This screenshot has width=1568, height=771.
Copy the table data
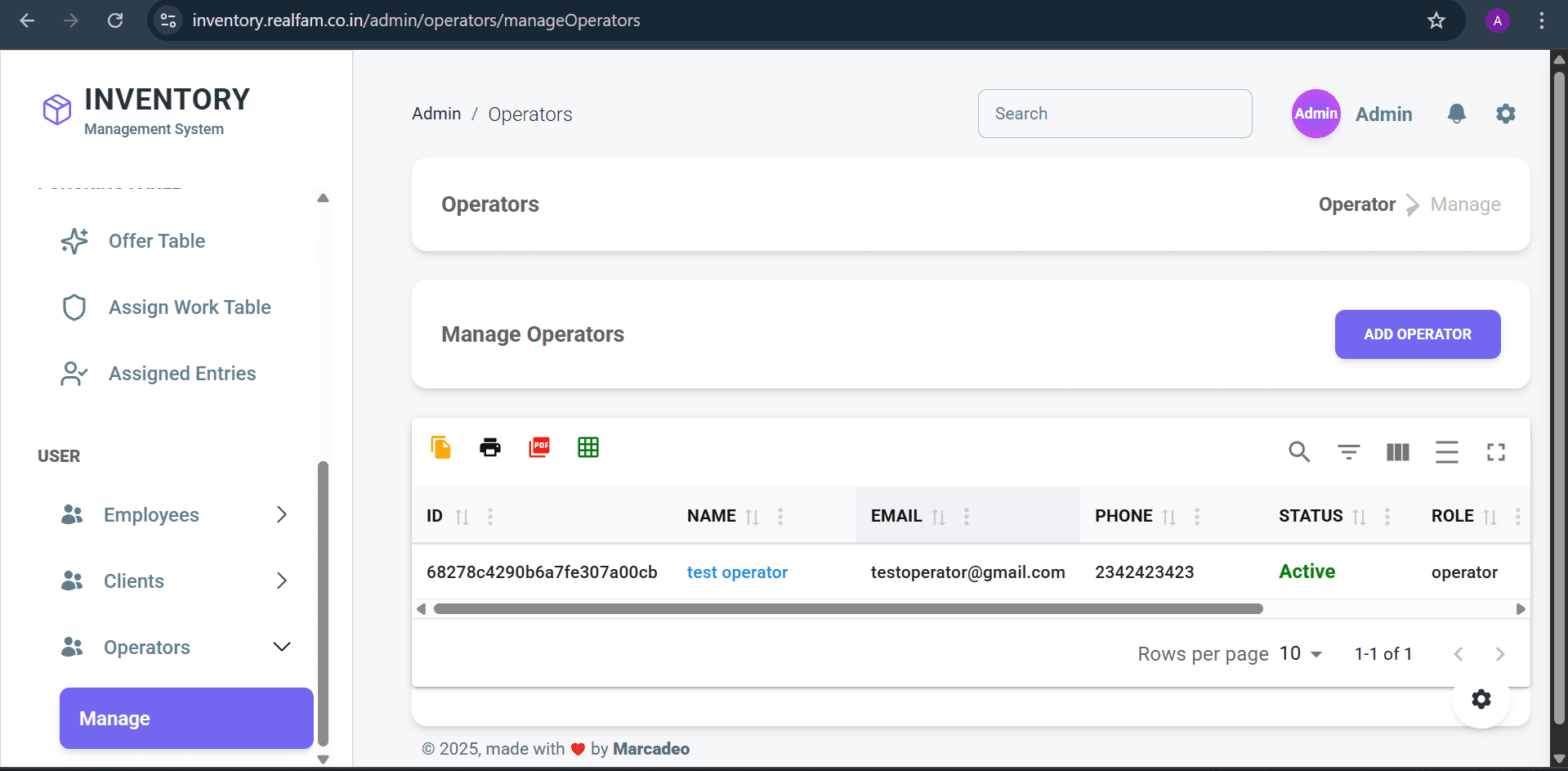point(440,447)
